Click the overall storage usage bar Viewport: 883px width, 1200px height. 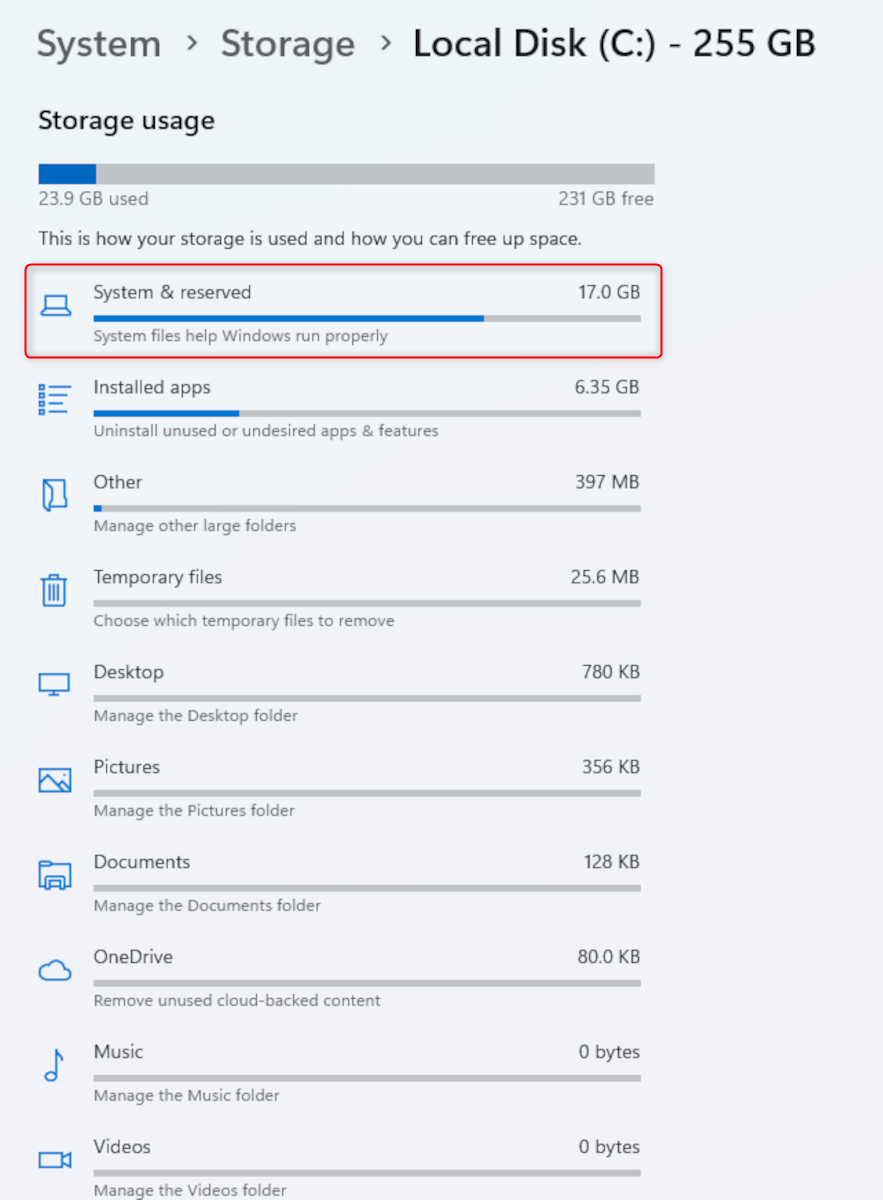(346, 174)
